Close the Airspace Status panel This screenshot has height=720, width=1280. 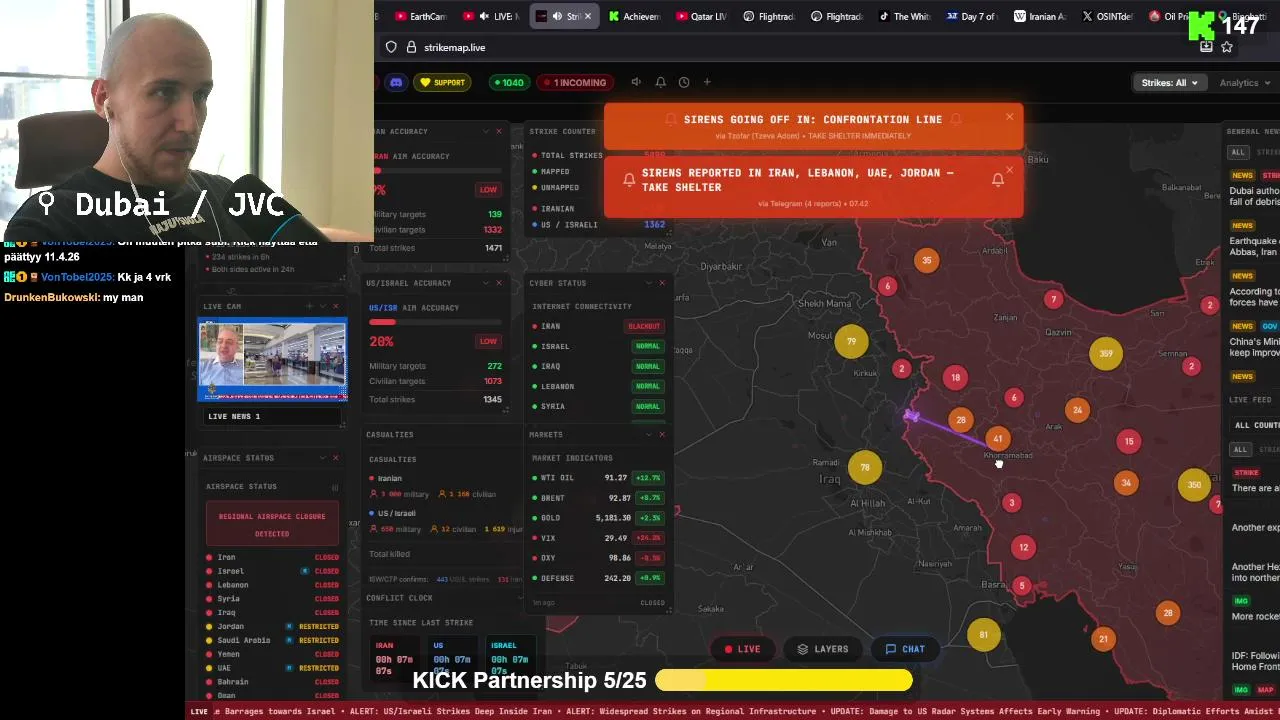[335, 458]
